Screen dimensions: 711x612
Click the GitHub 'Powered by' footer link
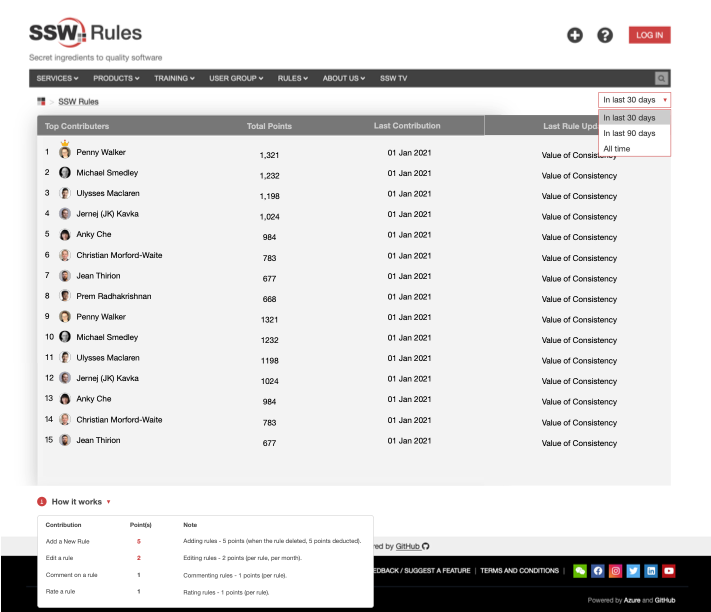pyautogui.click(x=665, y=600)
